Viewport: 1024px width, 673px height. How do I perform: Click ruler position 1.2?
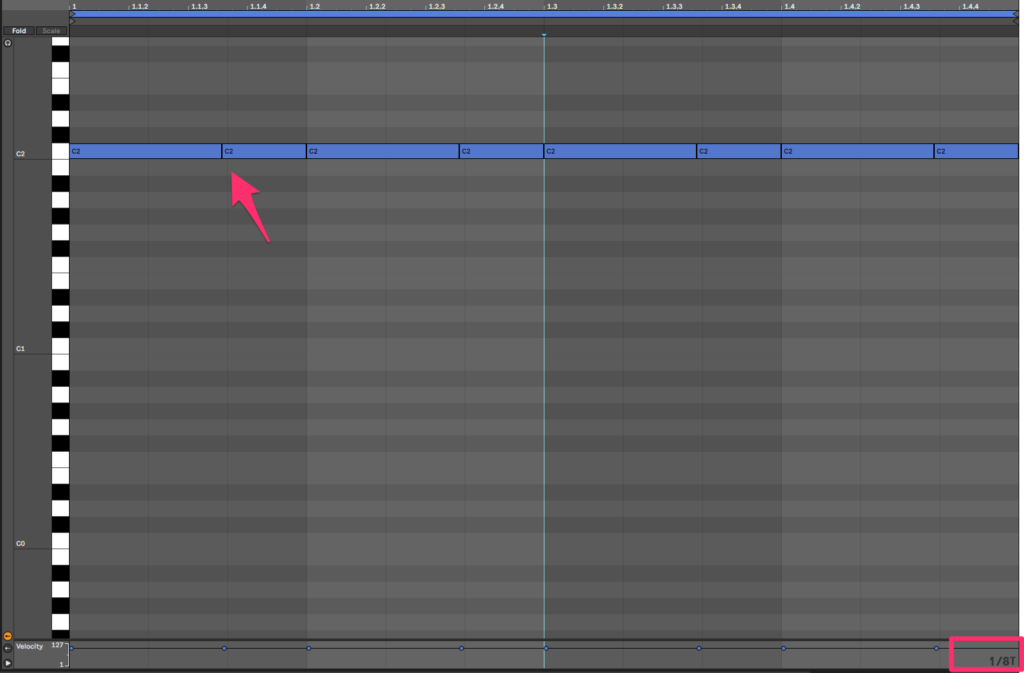click(314, 7)
